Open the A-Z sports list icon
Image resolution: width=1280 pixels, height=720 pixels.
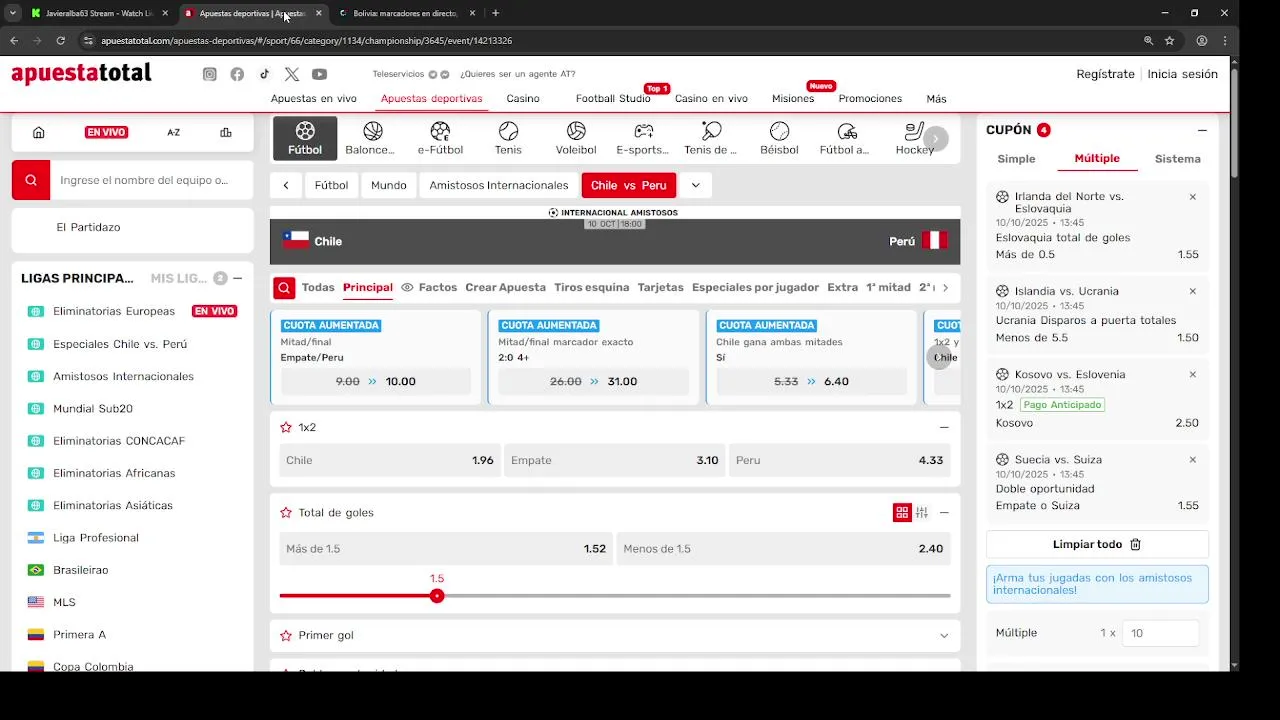pos(174,132)
